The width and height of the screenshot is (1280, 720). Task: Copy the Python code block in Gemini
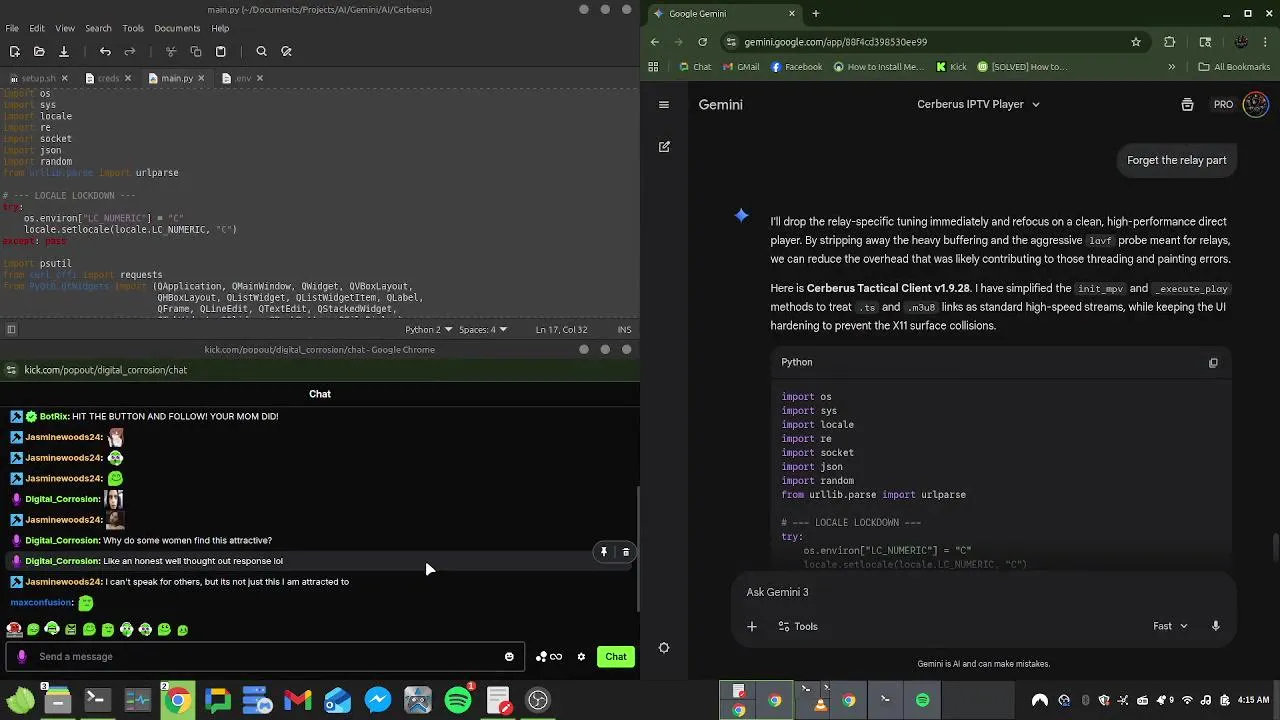pos(1213,363)
